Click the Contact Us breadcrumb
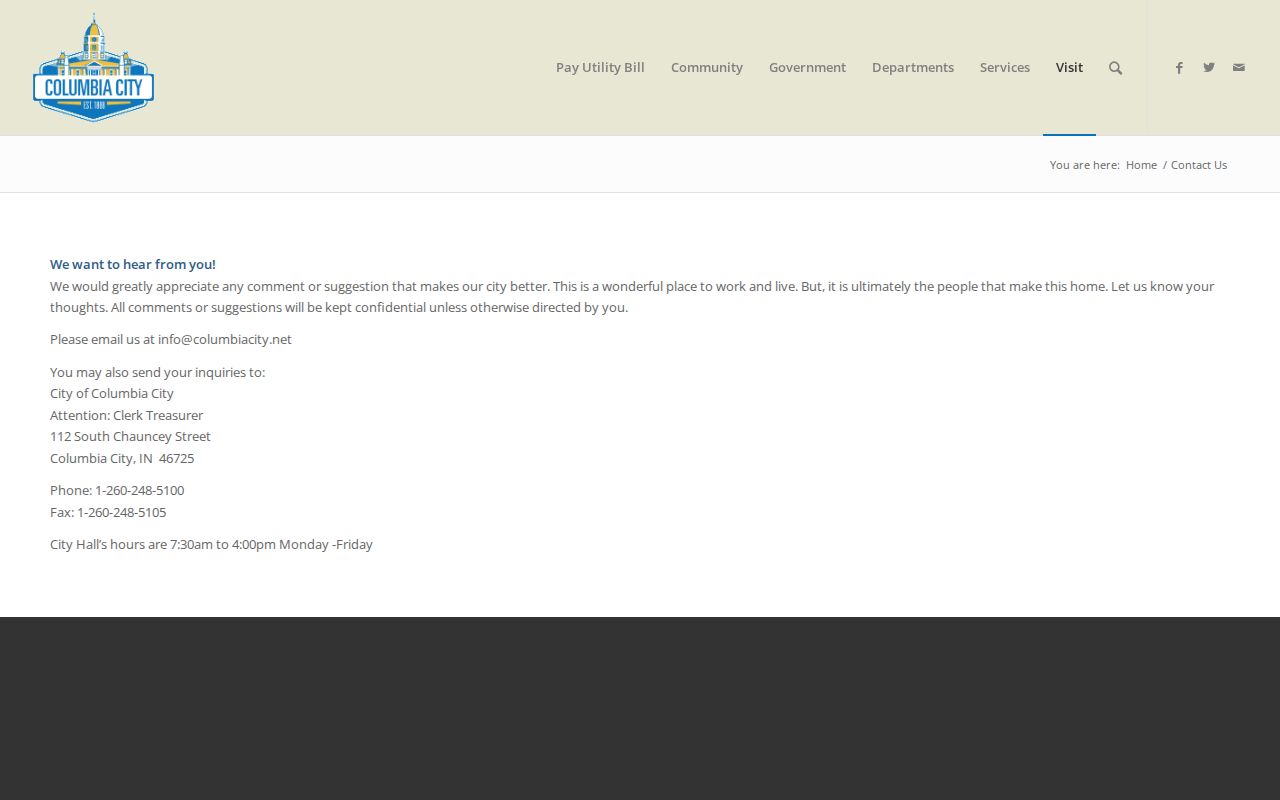 pos(1199,165)
